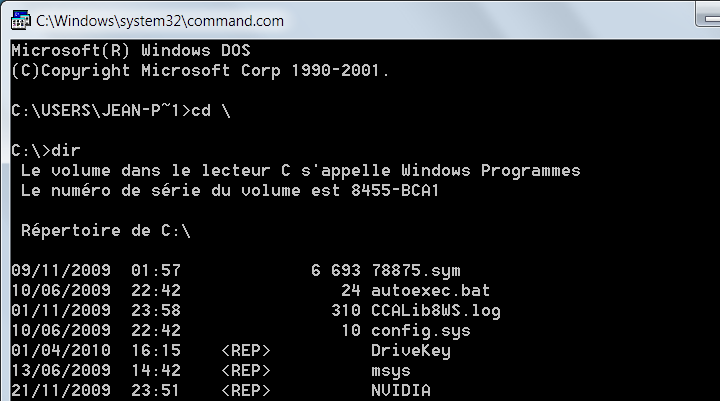Click the DriveKey directory name

[410, 350]
